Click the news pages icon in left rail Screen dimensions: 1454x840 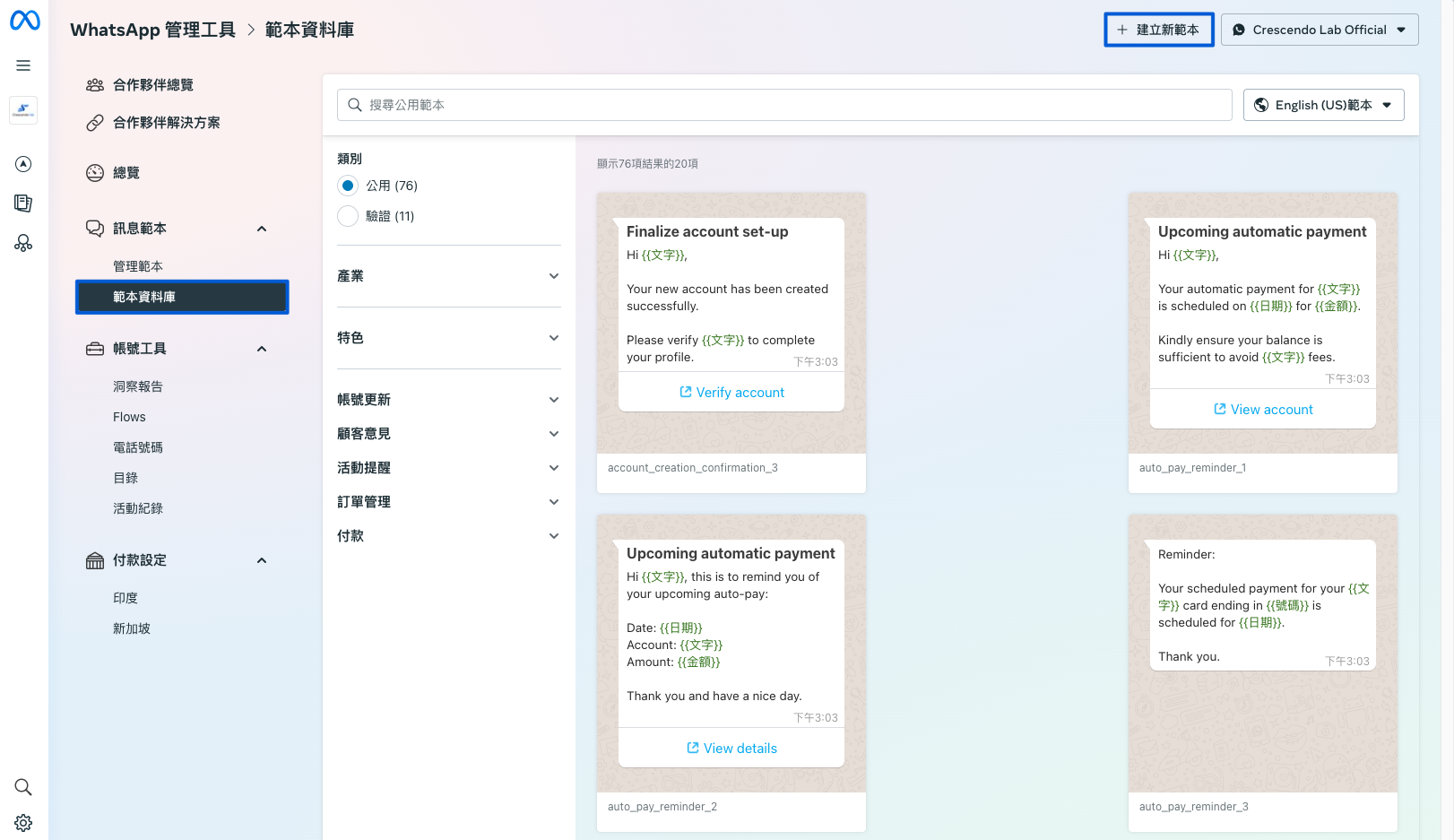[x=23, y=204]
